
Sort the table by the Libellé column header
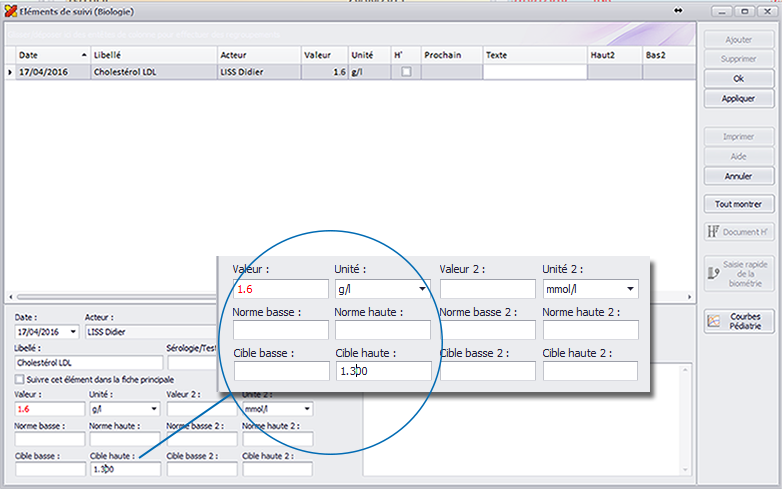pyautogui.click(x=152, y=55)
